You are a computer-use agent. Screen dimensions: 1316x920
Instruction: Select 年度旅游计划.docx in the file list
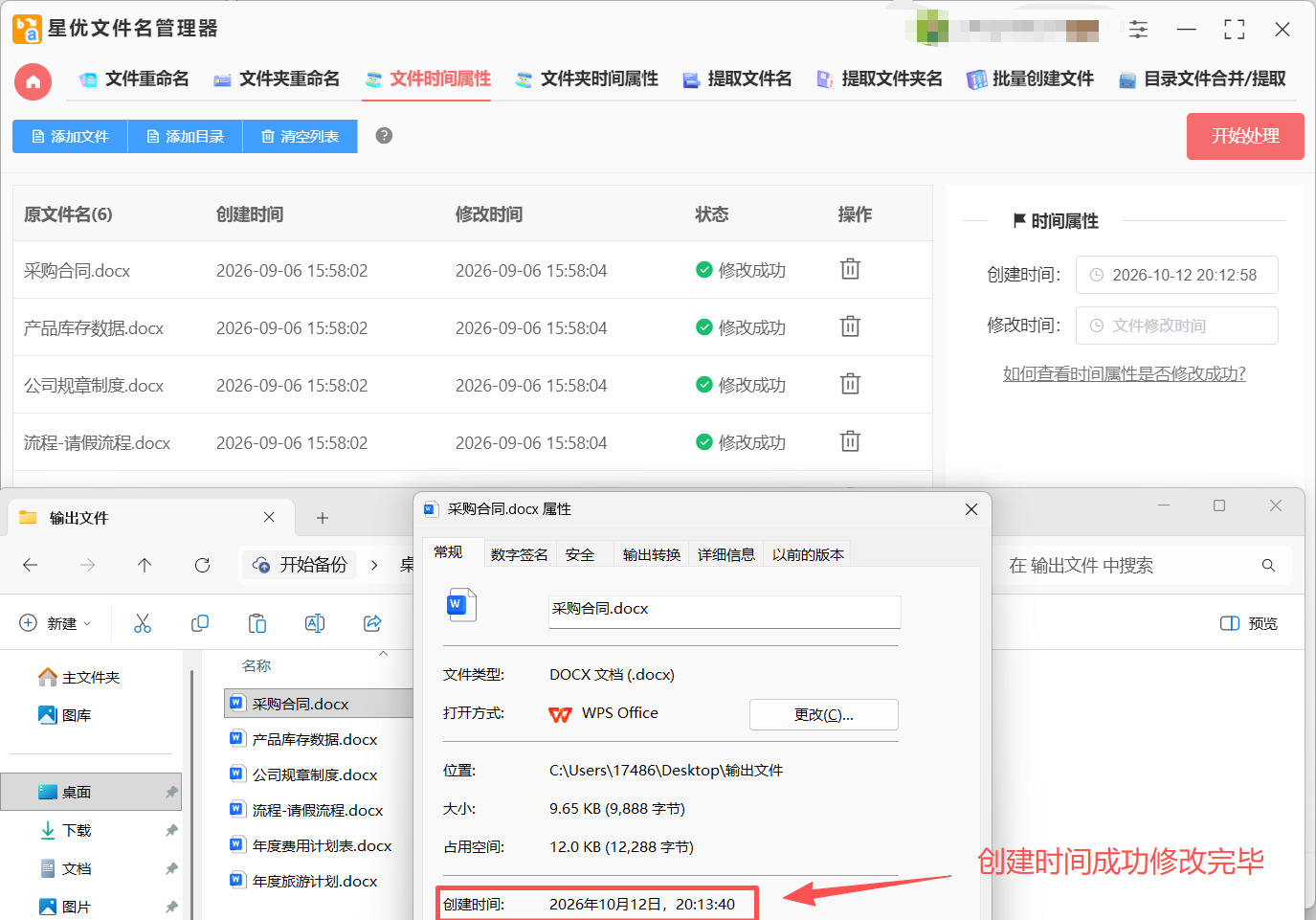pyautogui.click(x=314, y=881)
